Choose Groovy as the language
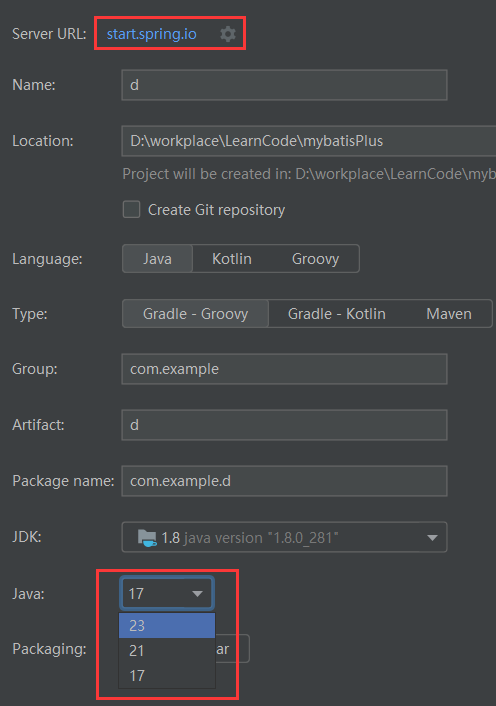 pos(315,259)
